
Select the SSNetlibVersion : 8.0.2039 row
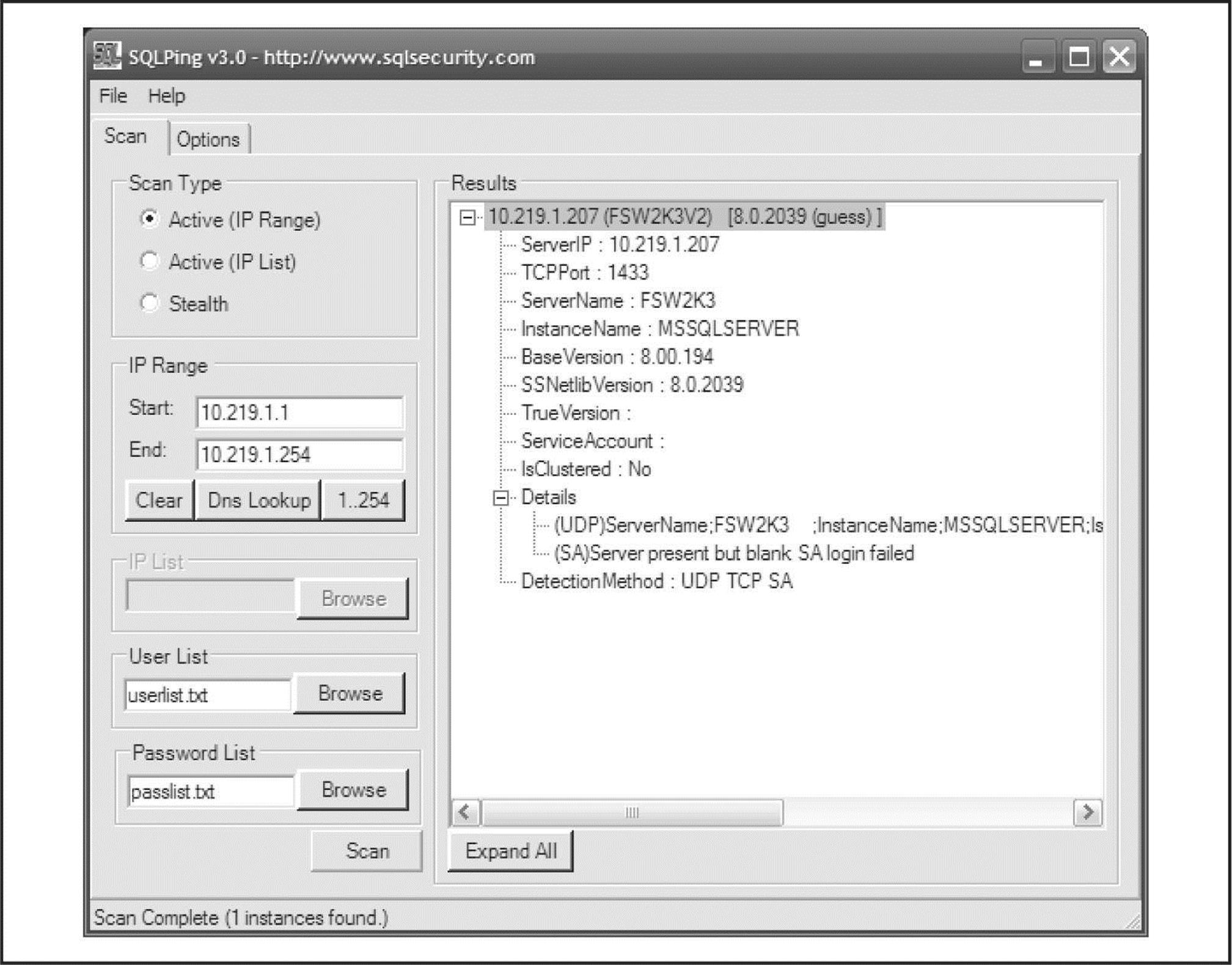(632, 385)
